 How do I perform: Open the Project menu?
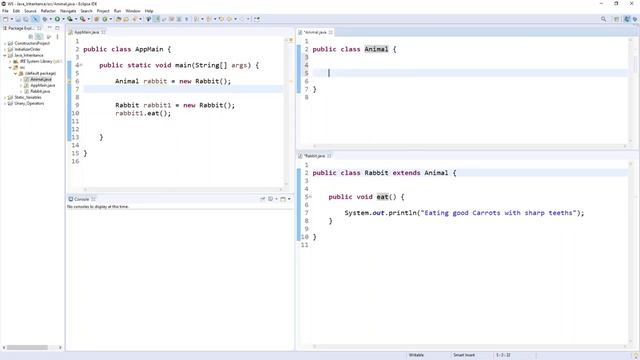[103, 11]
